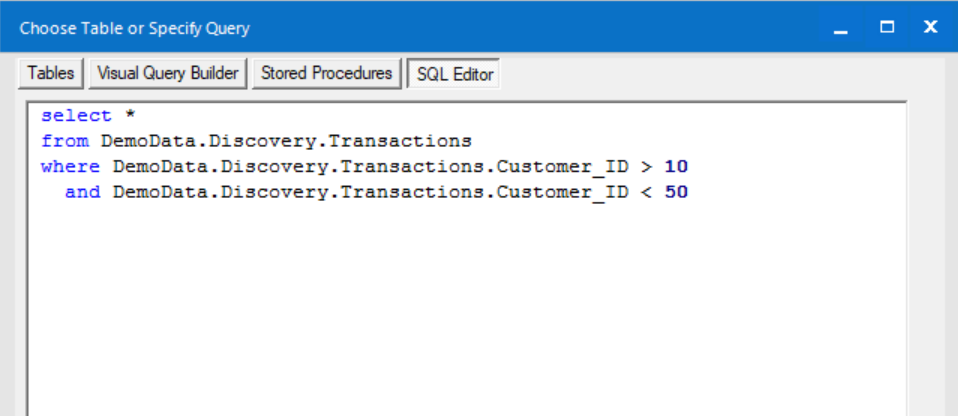Screen dimensions: 958x416
Task: Place cursor on the and keyword
Action: [82, 192]
